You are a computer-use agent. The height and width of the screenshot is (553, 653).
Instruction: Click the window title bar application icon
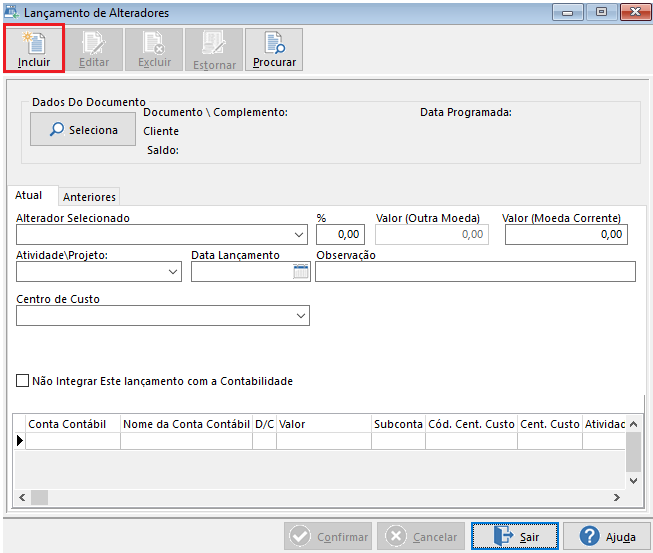click(12, 12)
